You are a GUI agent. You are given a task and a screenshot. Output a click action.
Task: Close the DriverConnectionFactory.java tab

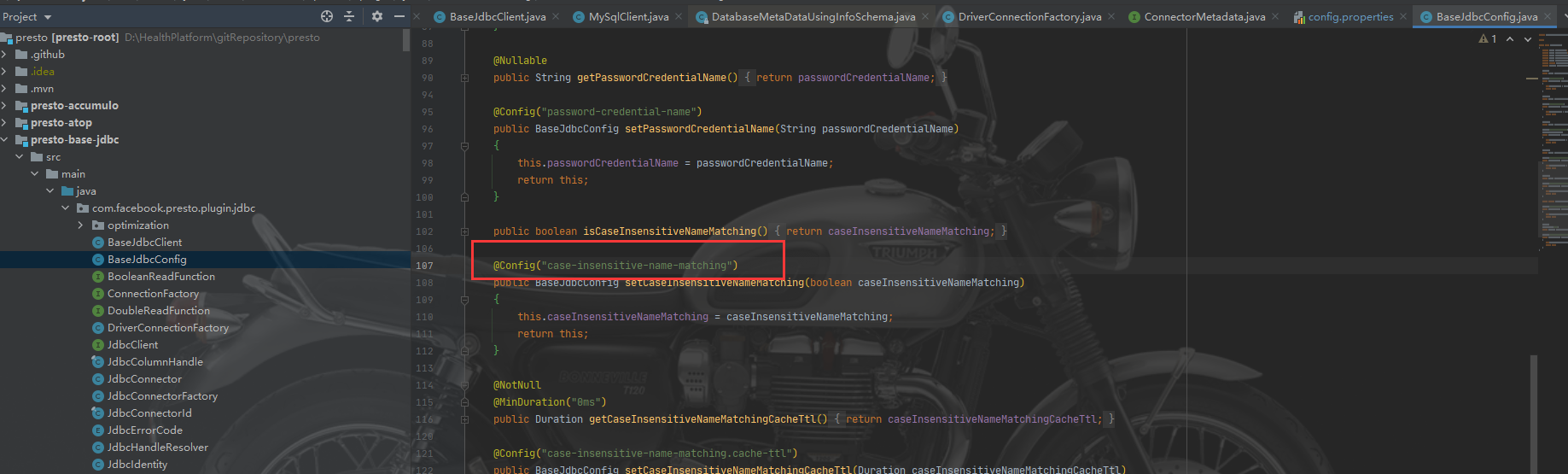click(1111, 16)
